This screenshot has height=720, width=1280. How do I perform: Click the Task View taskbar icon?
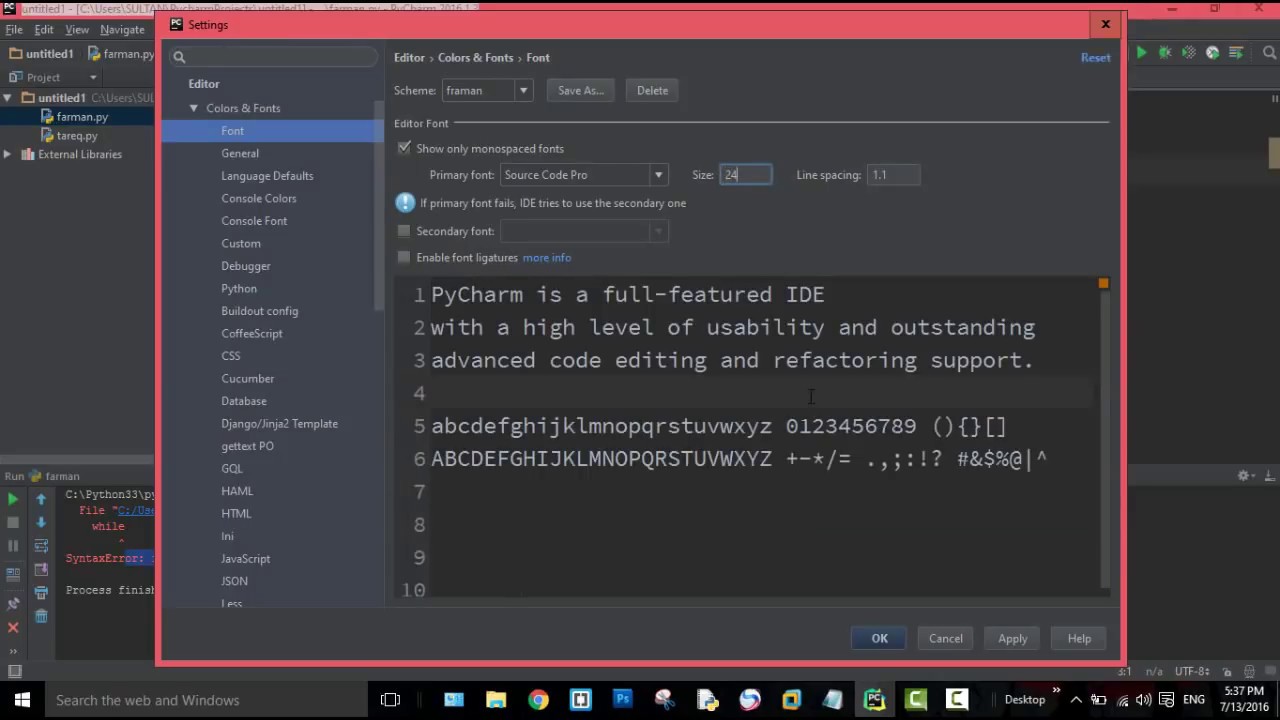pyautogui.click(x=390, y=700)
